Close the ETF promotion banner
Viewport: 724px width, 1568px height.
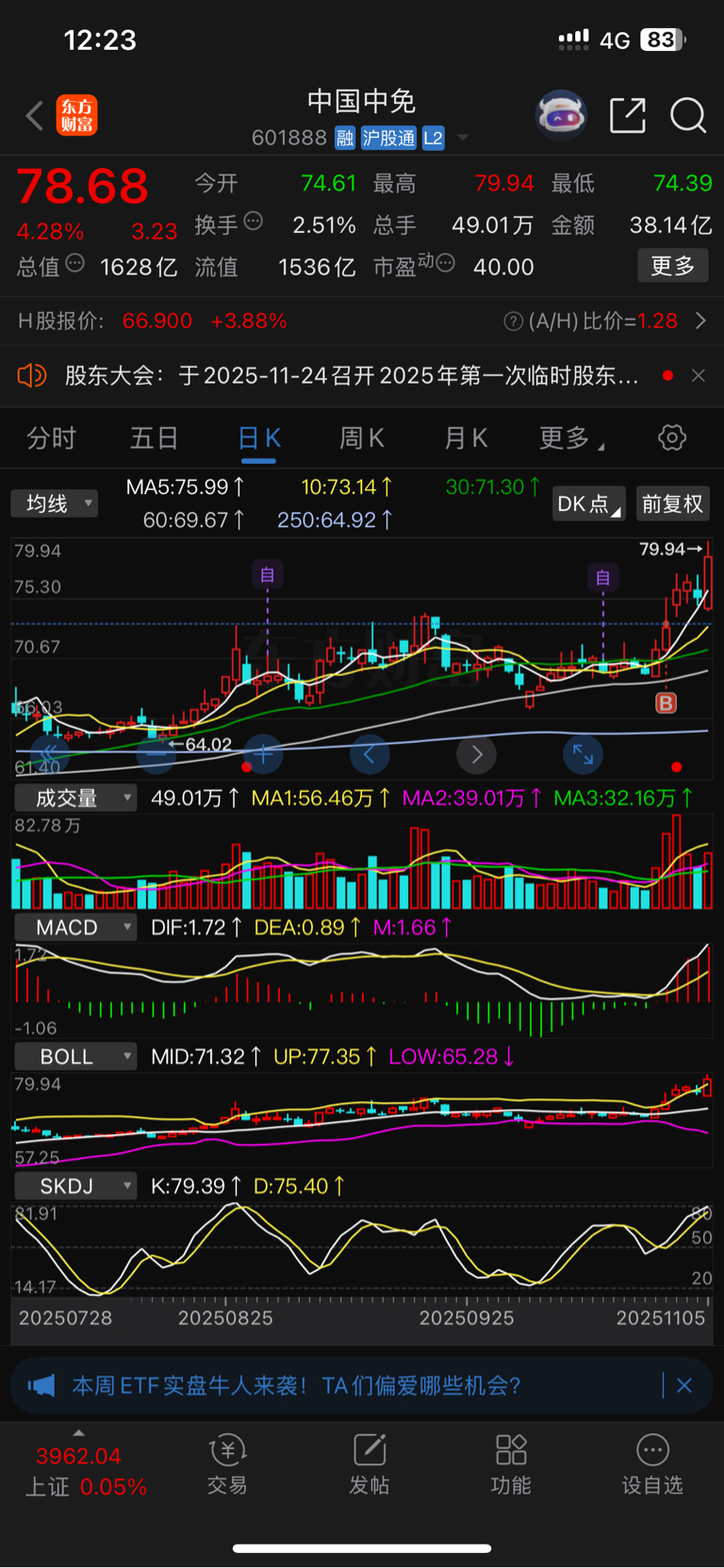click(684, 1385)
